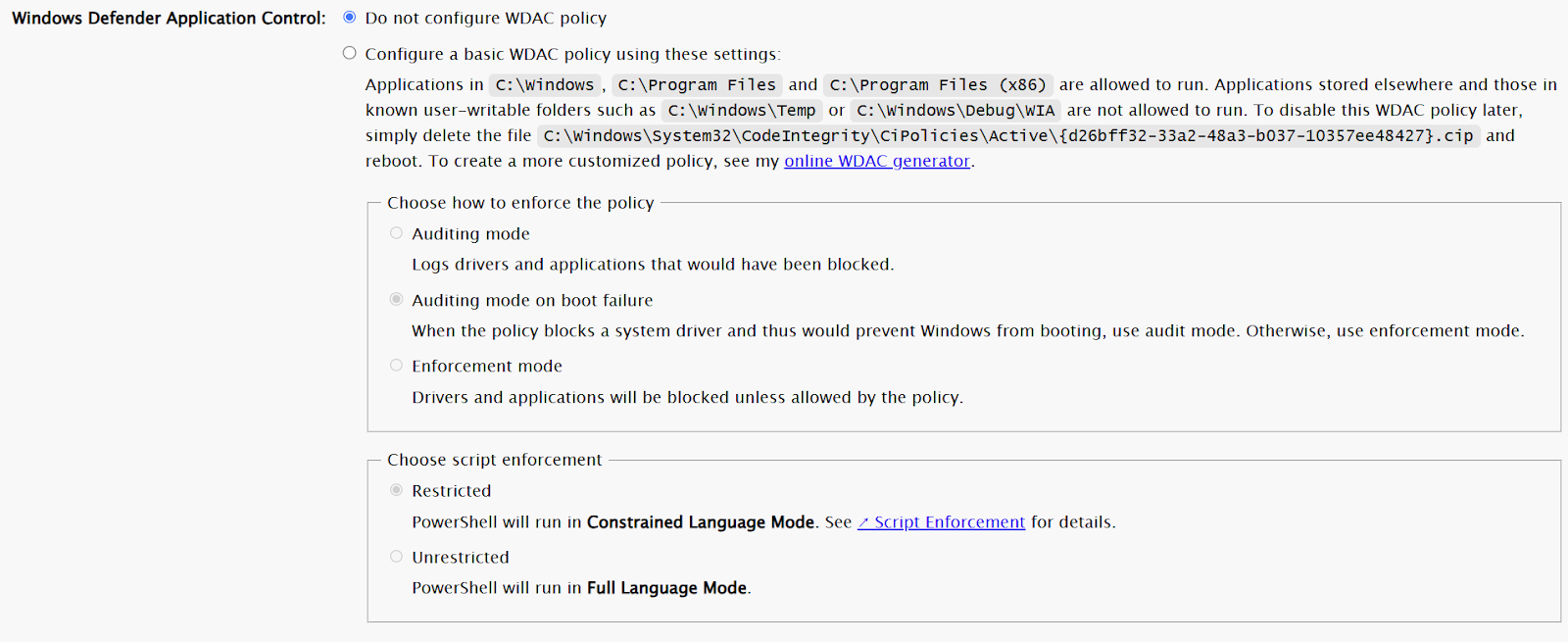Select Restricted script enforcement radio button
Screen dimensions: 1568x642
pos(396,490)
